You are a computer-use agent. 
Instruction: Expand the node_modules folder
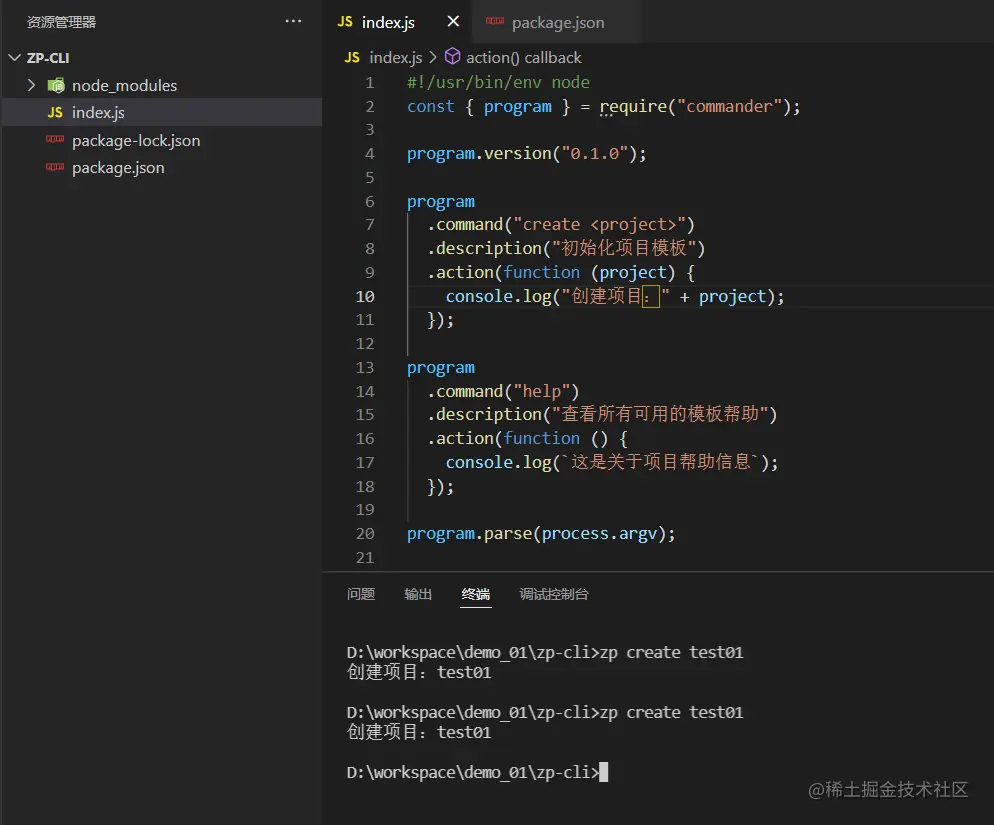[x=31, y=85]
